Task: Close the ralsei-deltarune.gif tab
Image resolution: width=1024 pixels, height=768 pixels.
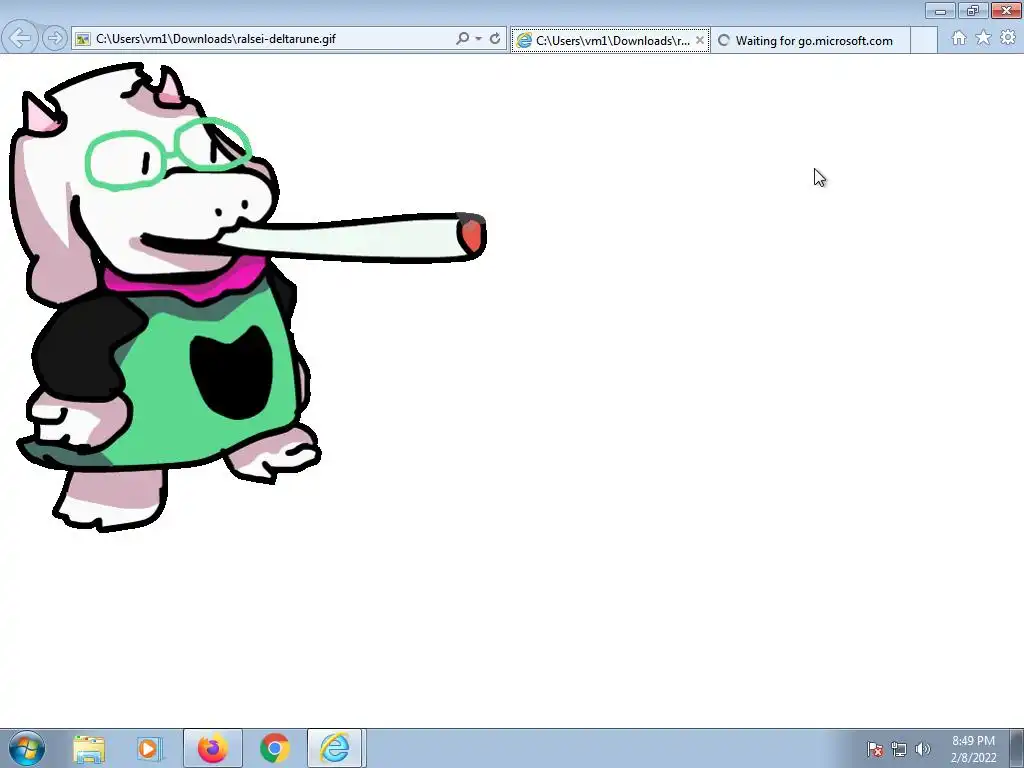Action: (x=700, y=40)
